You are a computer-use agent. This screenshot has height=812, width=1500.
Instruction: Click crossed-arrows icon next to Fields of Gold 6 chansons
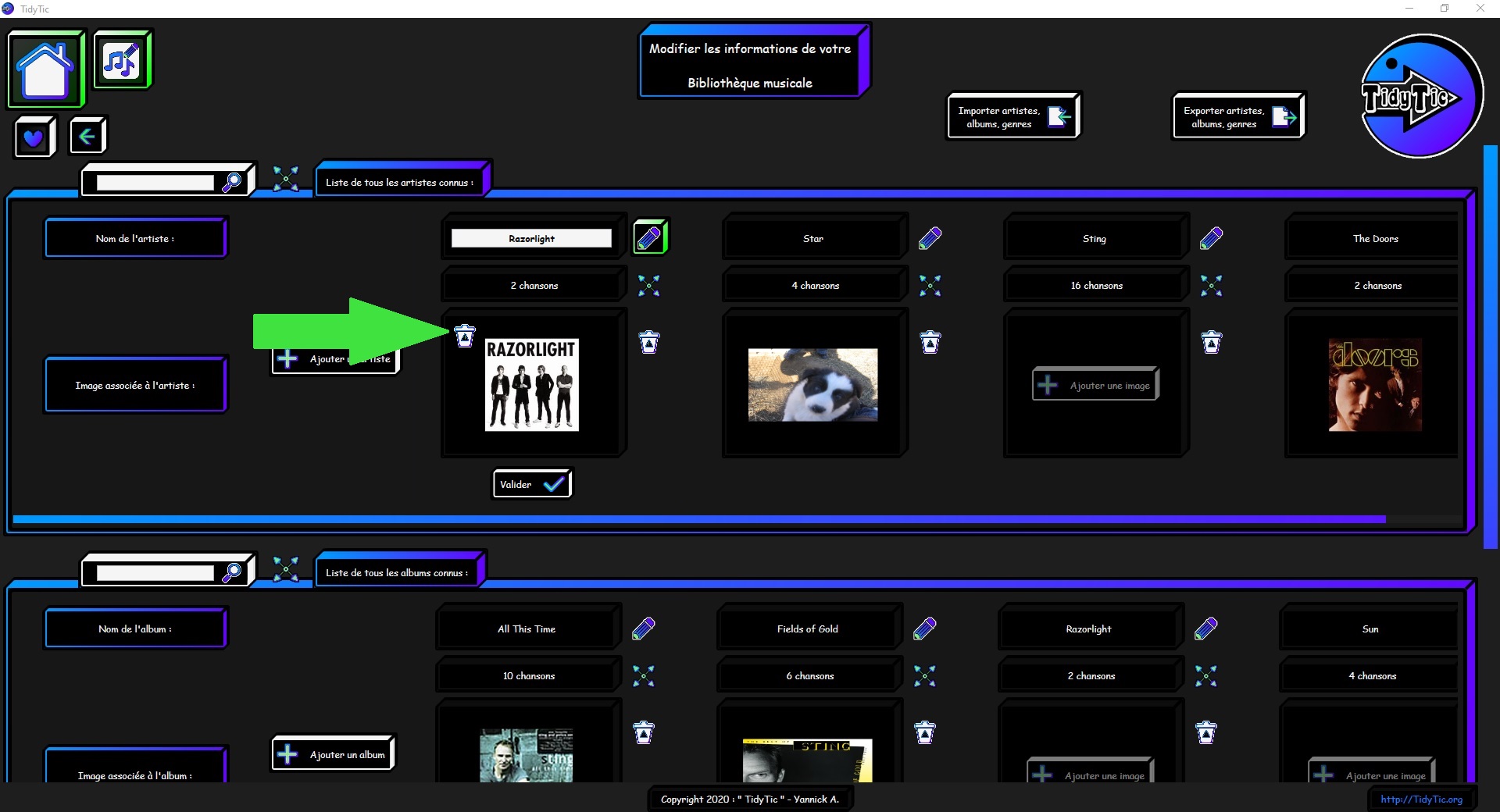tap(925, 676)
